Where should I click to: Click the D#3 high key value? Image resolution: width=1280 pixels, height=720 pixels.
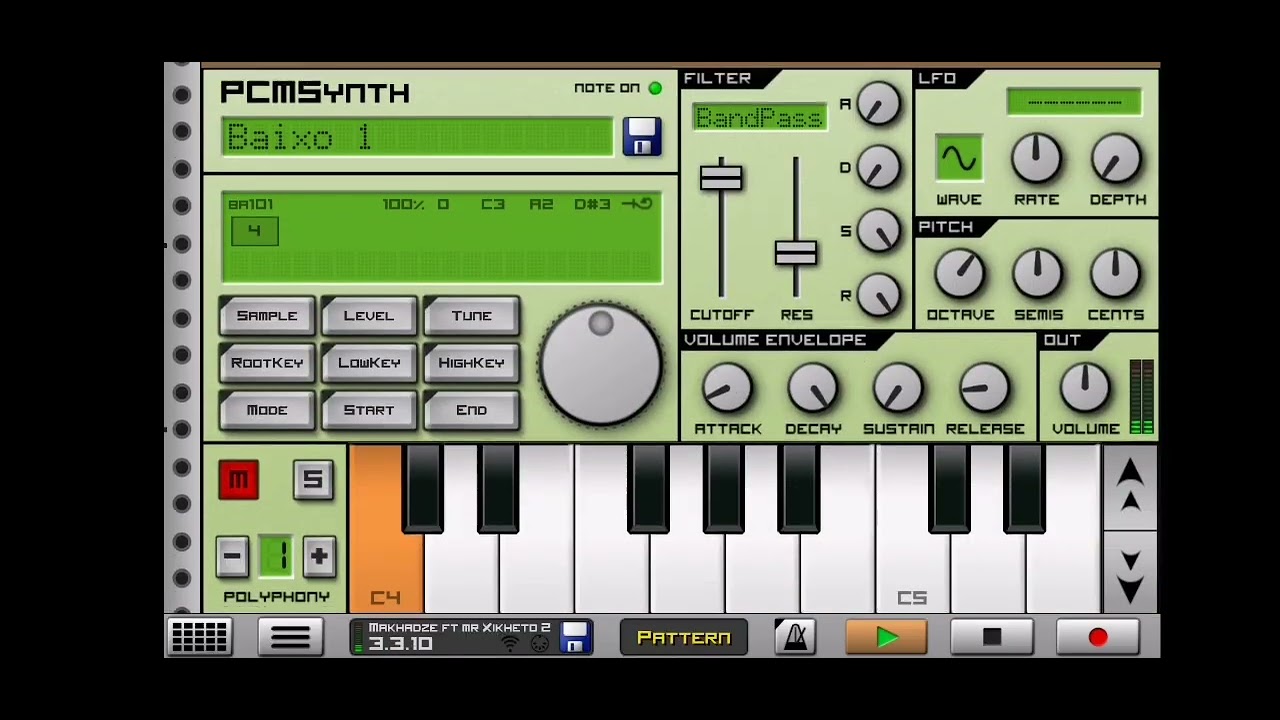point(592,205)
